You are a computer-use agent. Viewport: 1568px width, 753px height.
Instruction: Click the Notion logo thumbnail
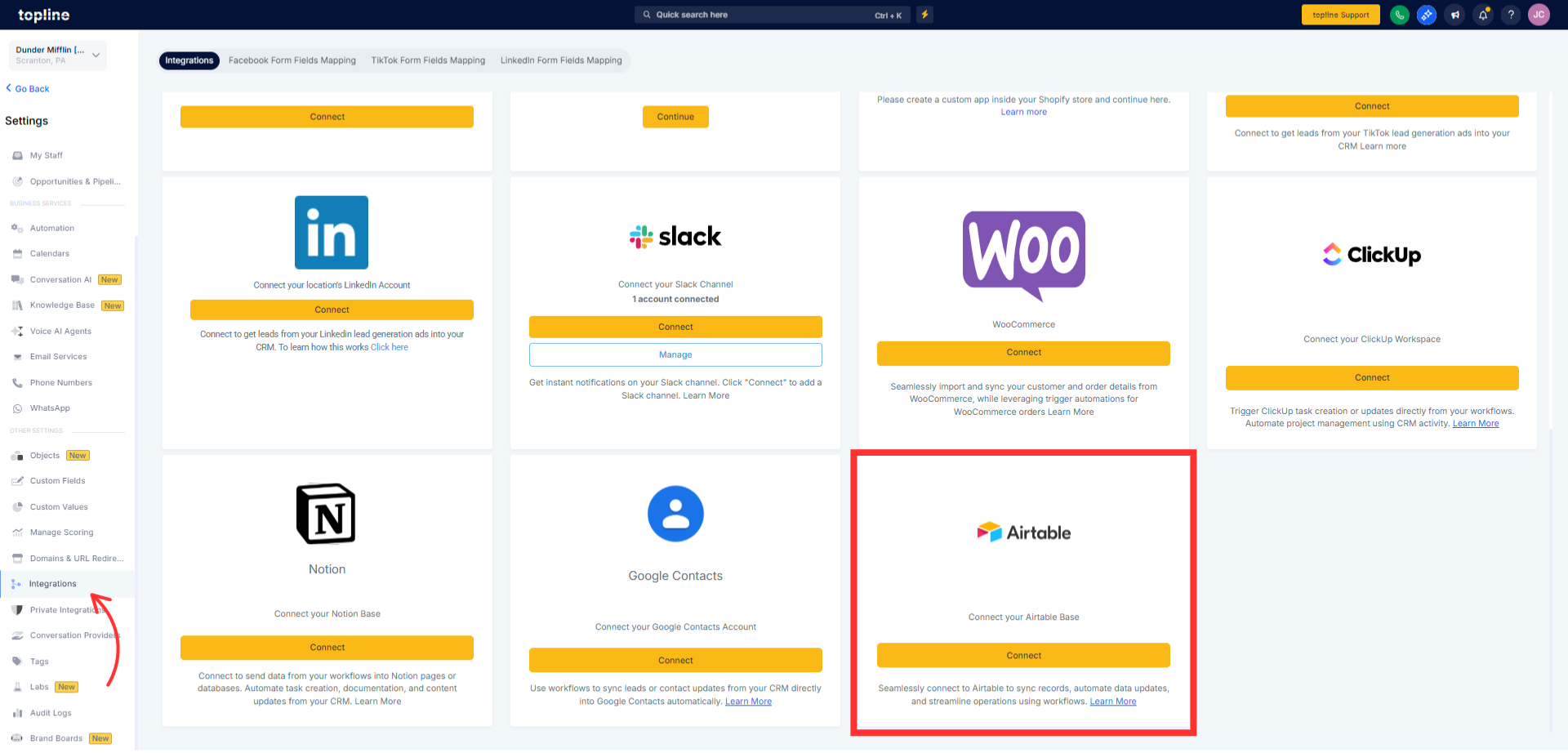pos(326,514)
